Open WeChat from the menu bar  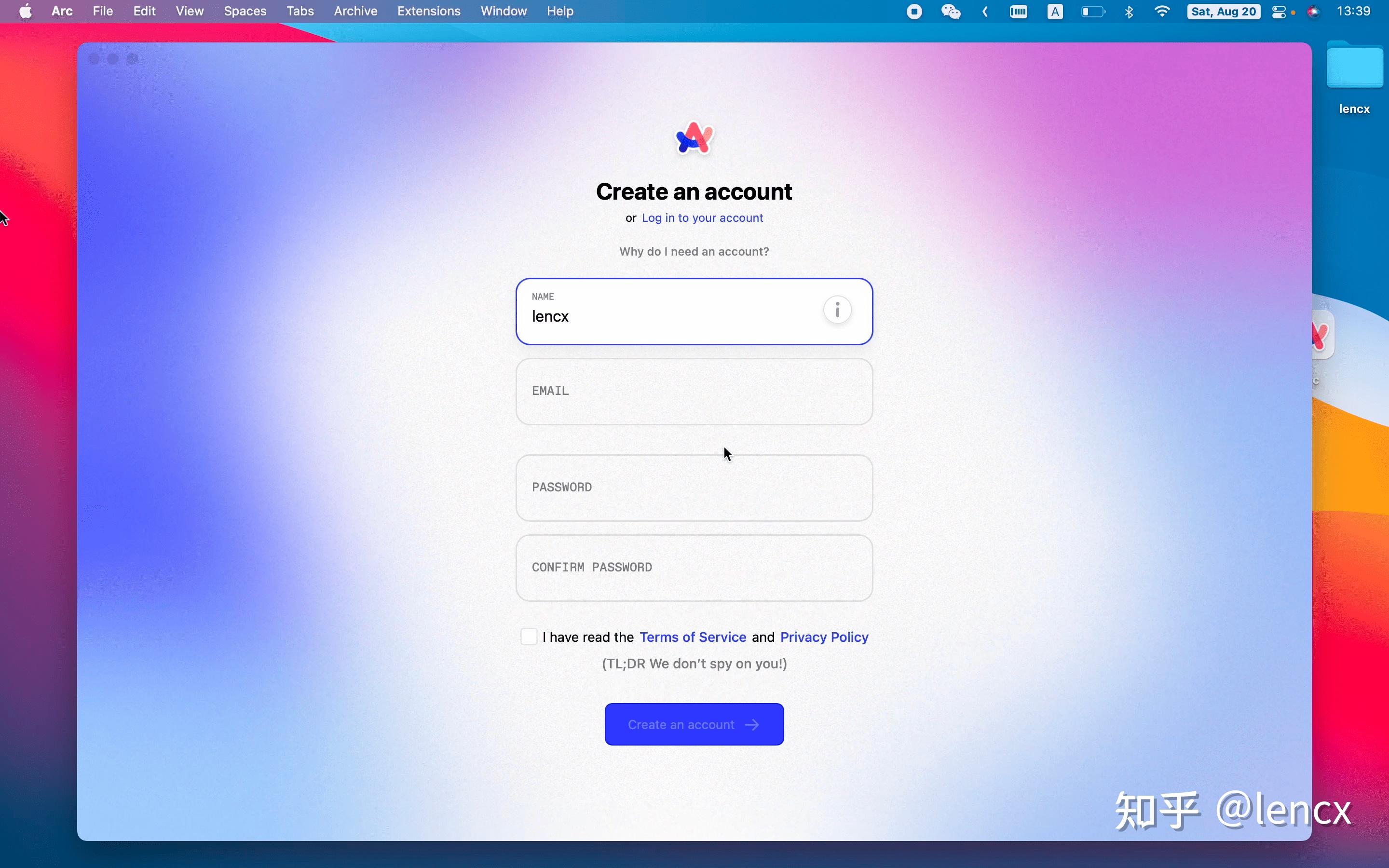point(951,12)
